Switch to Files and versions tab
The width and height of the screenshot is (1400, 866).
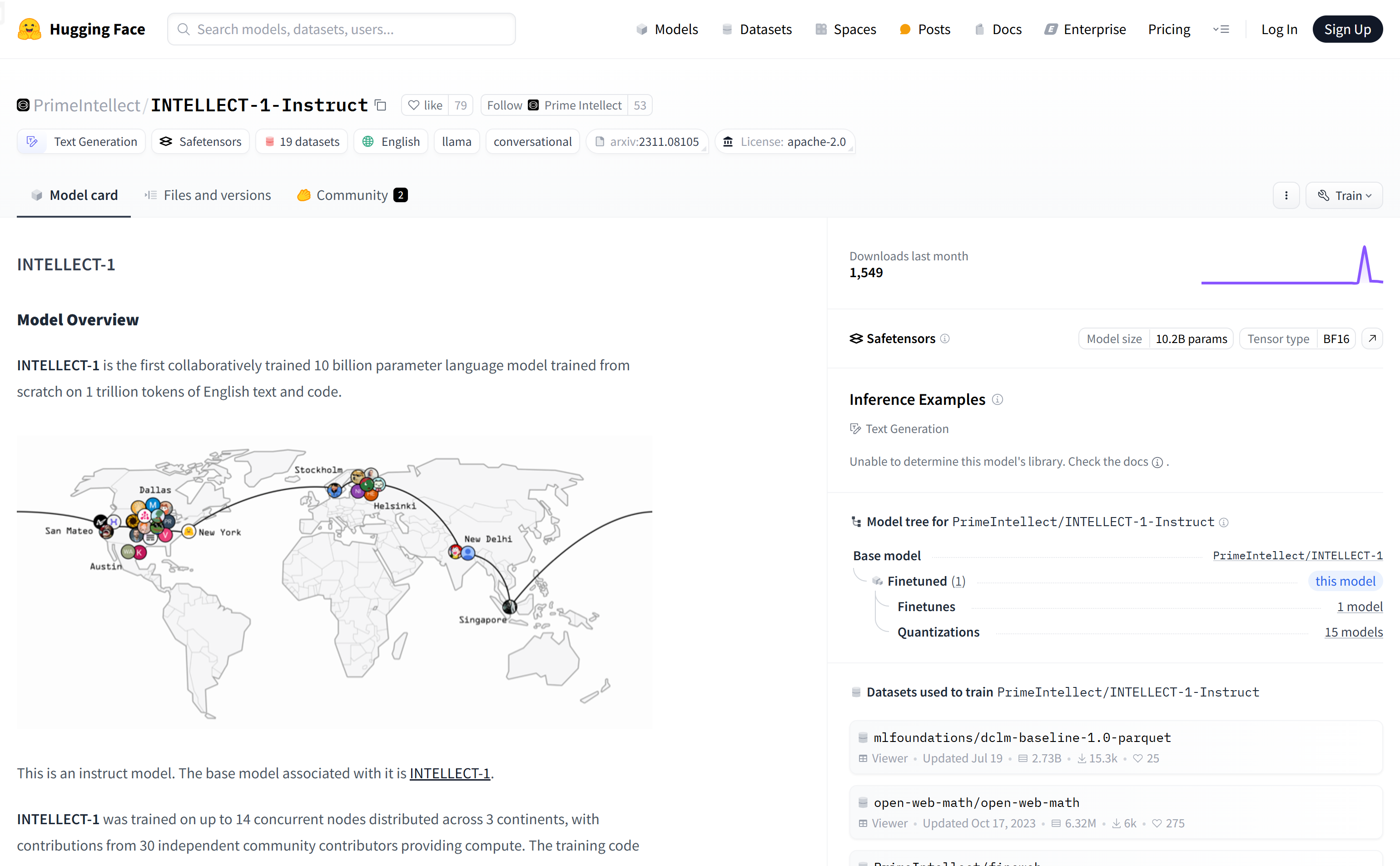tap(208, 195)
